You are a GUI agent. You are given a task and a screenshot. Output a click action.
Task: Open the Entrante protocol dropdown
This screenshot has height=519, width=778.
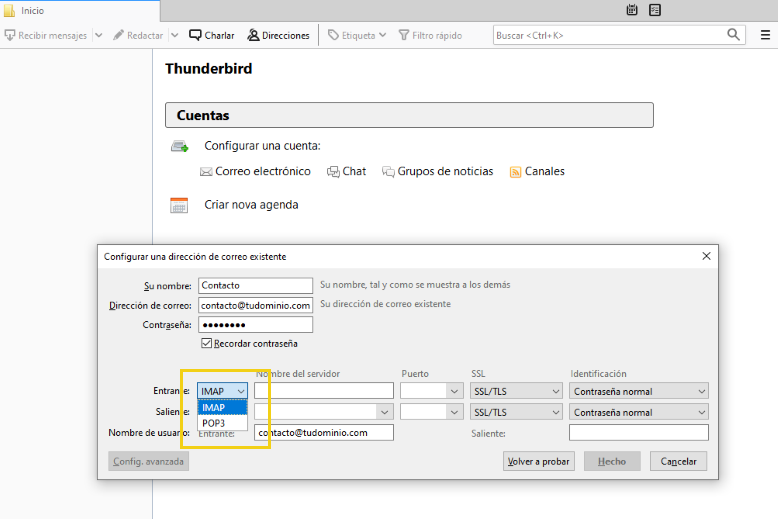point(222,391)
